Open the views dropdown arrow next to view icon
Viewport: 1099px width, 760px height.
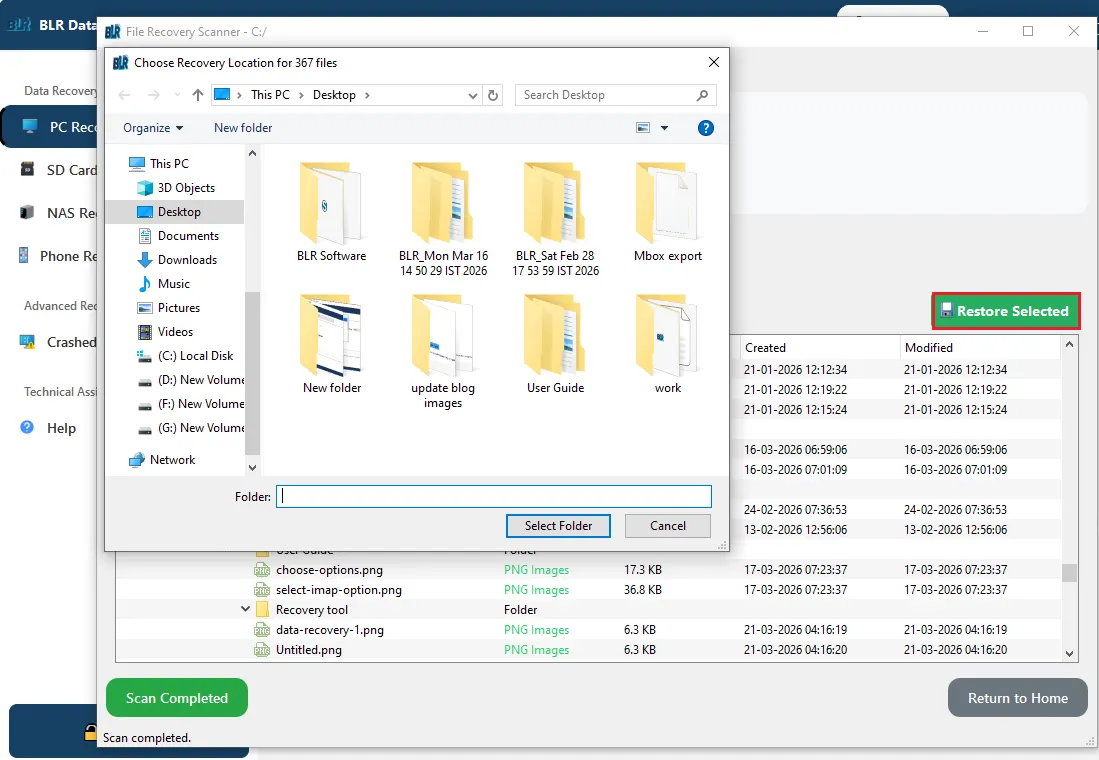point(666,128)
